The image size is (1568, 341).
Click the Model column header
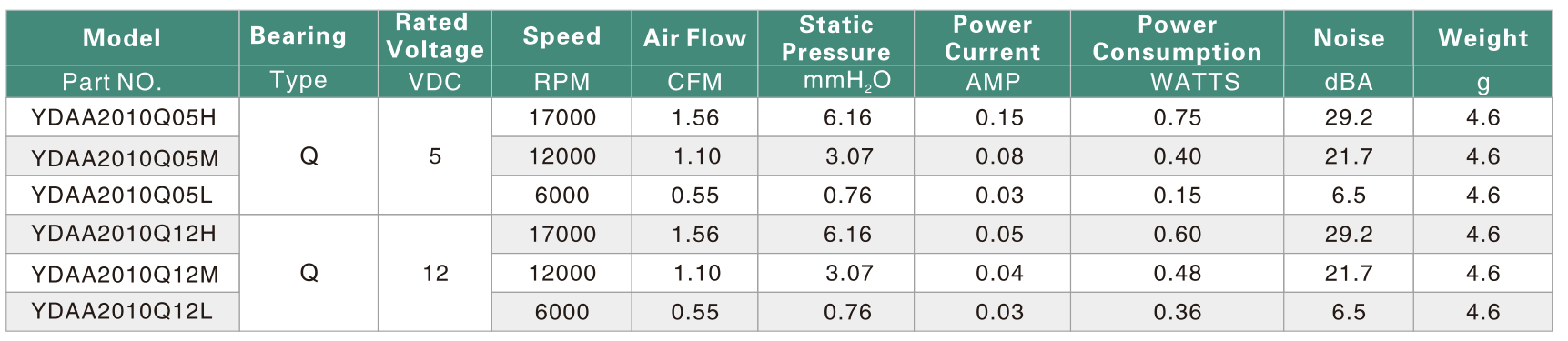point(122,38)
